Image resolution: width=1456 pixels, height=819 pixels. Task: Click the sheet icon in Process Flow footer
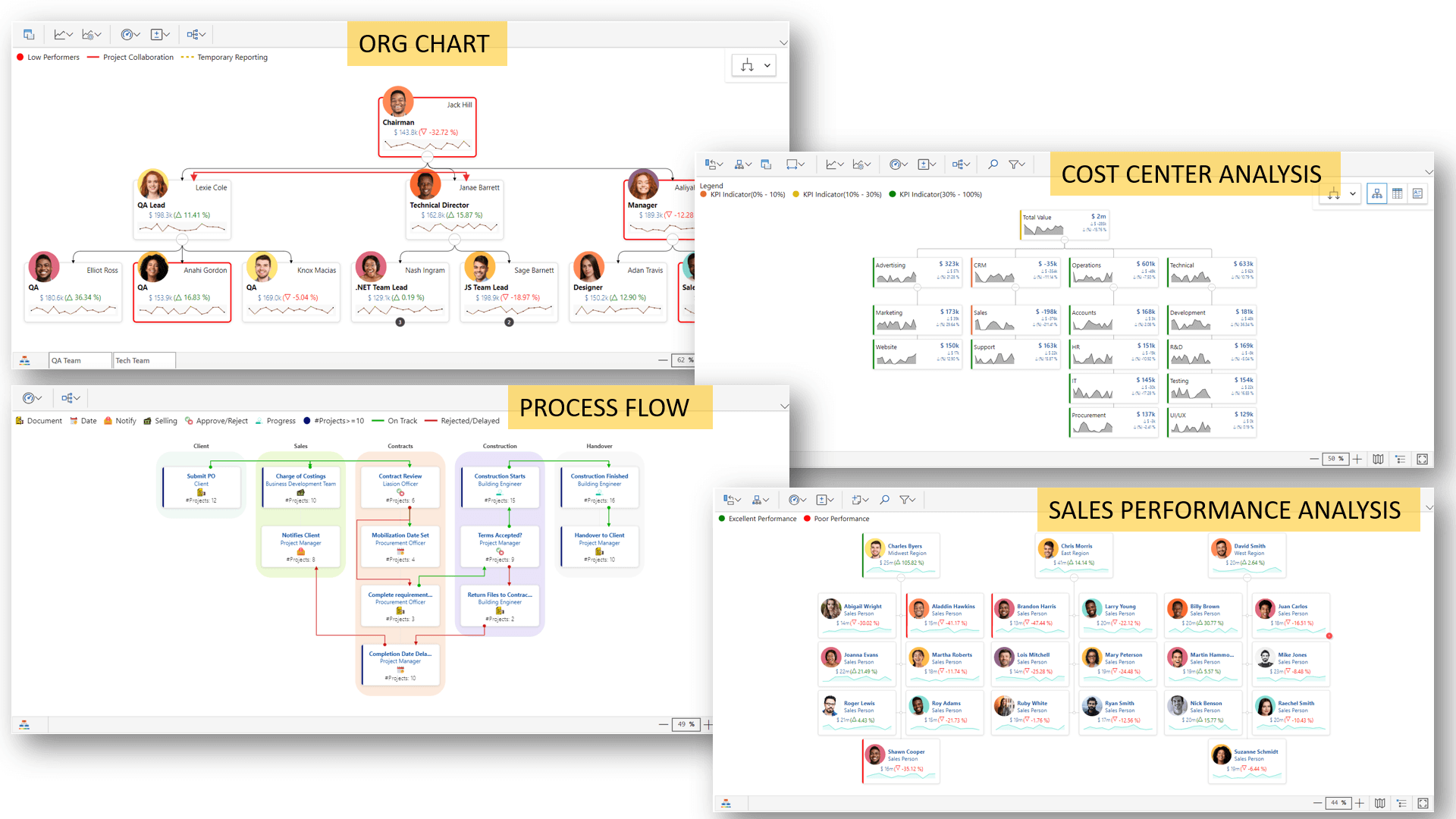pyautogui.click(x=24, y=725)
